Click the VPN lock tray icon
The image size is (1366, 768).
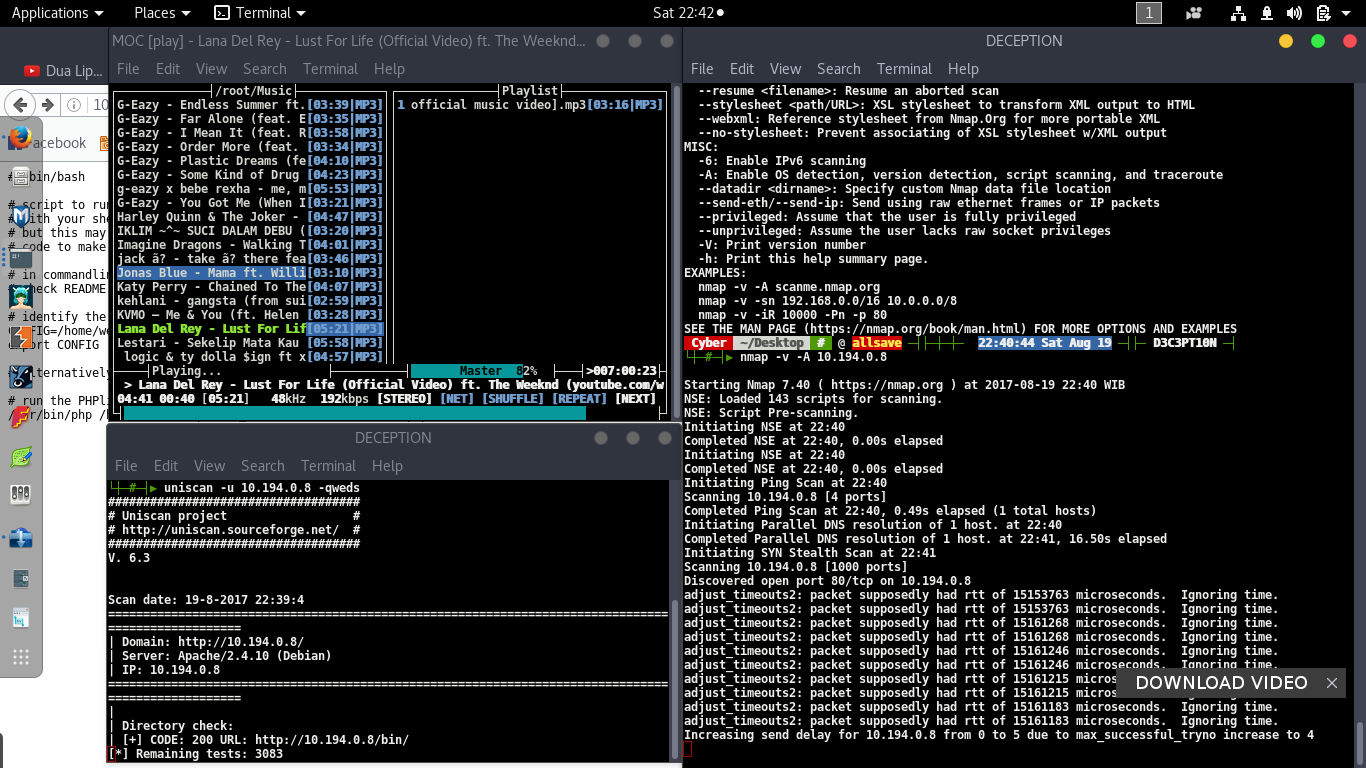(x=1266, y=13)
